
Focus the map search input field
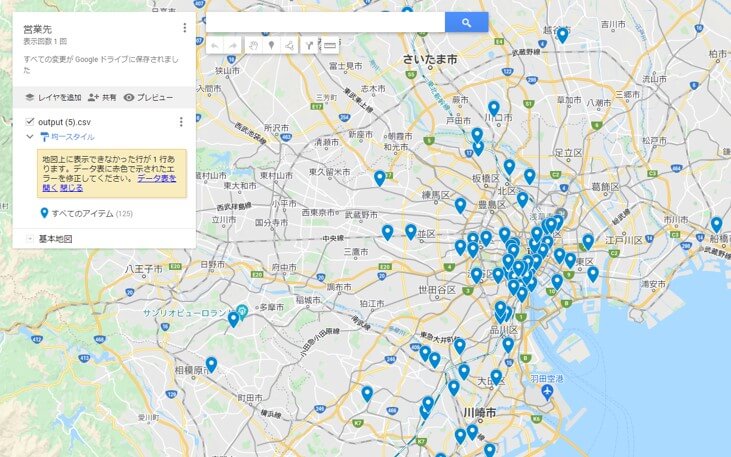(325, 22)
